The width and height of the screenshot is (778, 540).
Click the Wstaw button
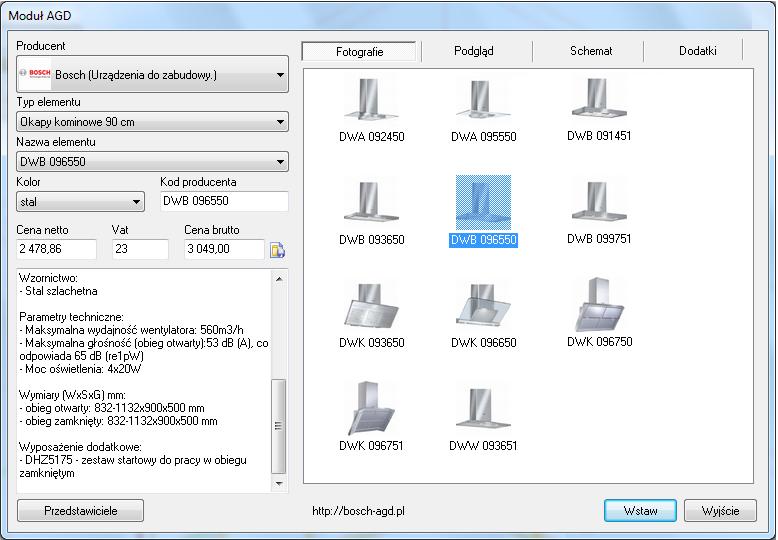640,511
